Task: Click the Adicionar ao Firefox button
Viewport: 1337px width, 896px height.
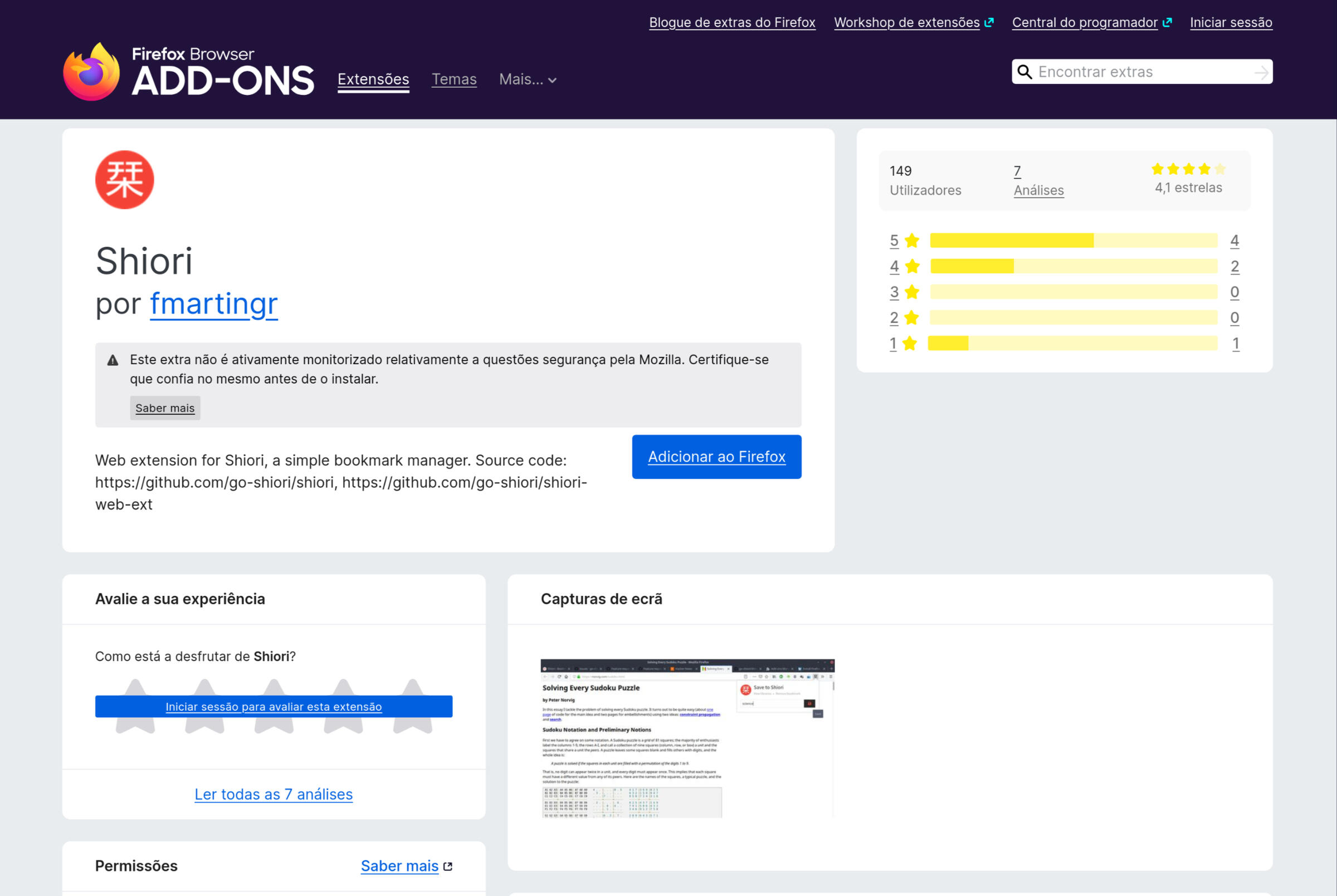Action: 716,457
